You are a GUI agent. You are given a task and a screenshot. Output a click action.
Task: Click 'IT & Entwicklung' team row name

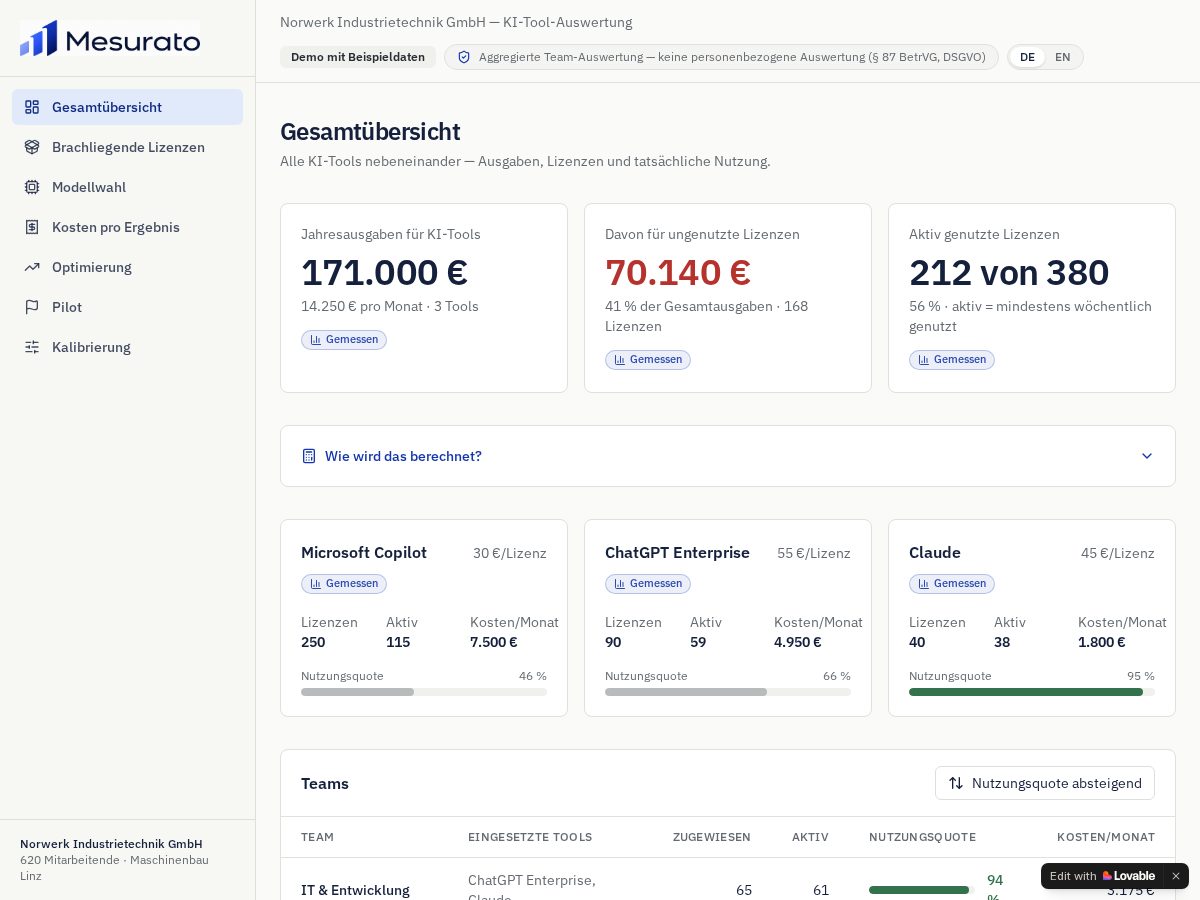[x=355, y=890]
